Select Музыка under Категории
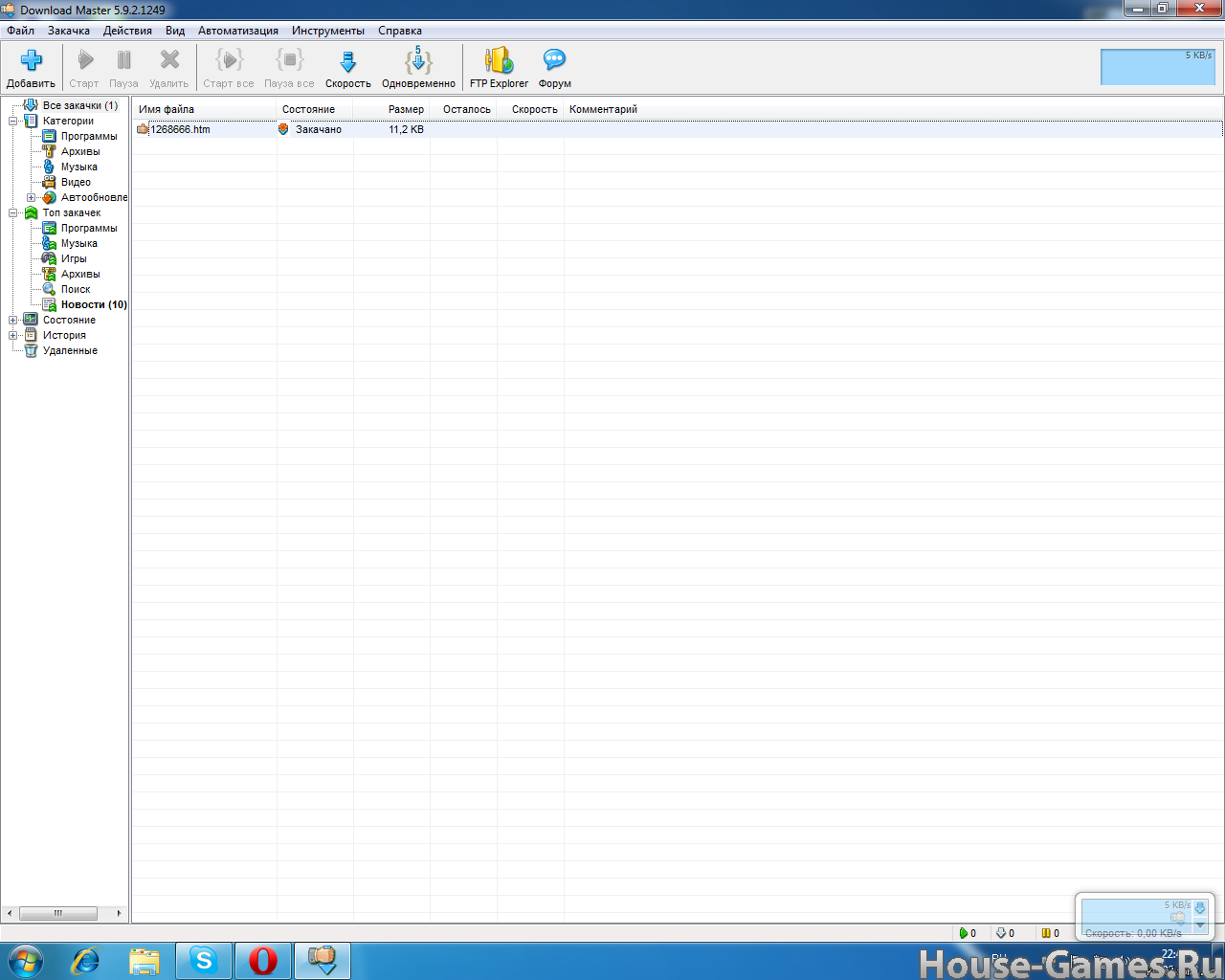Viewport: 1225px width, 980px height. [x=79, y=167]
